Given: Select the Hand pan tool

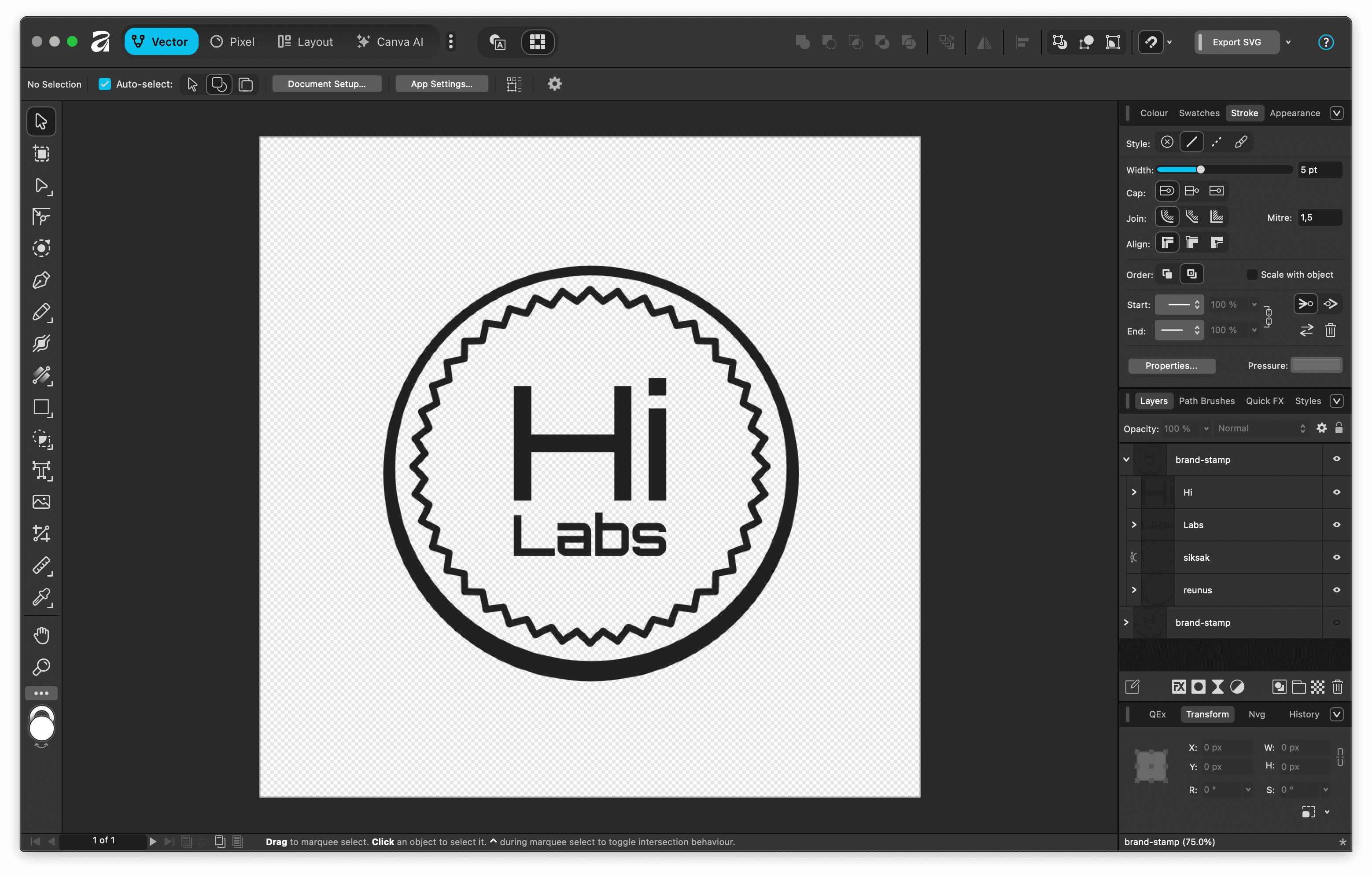Looking at the screenshot, I should click(41, 635).
